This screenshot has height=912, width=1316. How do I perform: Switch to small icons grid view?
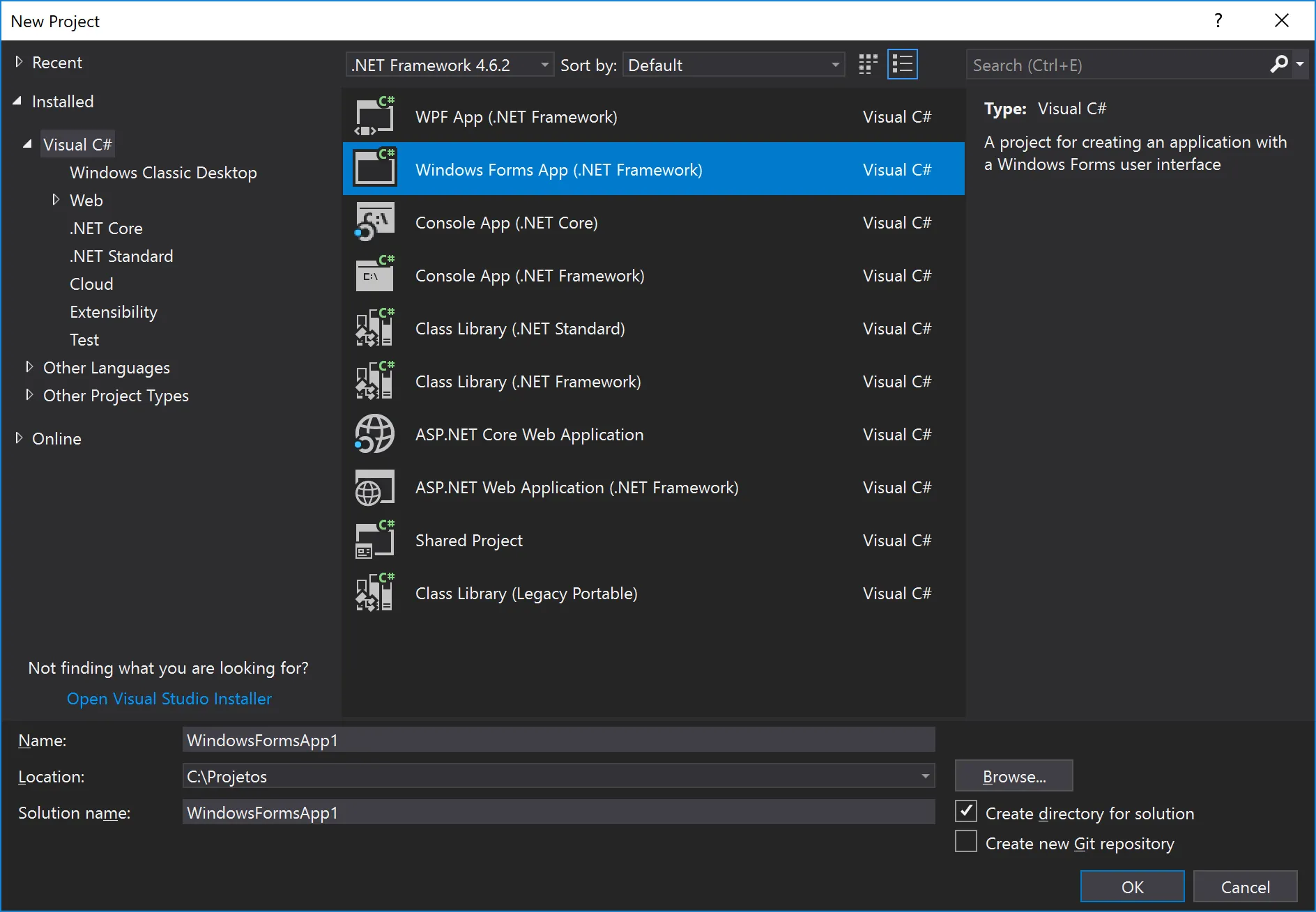(x=868, y=65)
